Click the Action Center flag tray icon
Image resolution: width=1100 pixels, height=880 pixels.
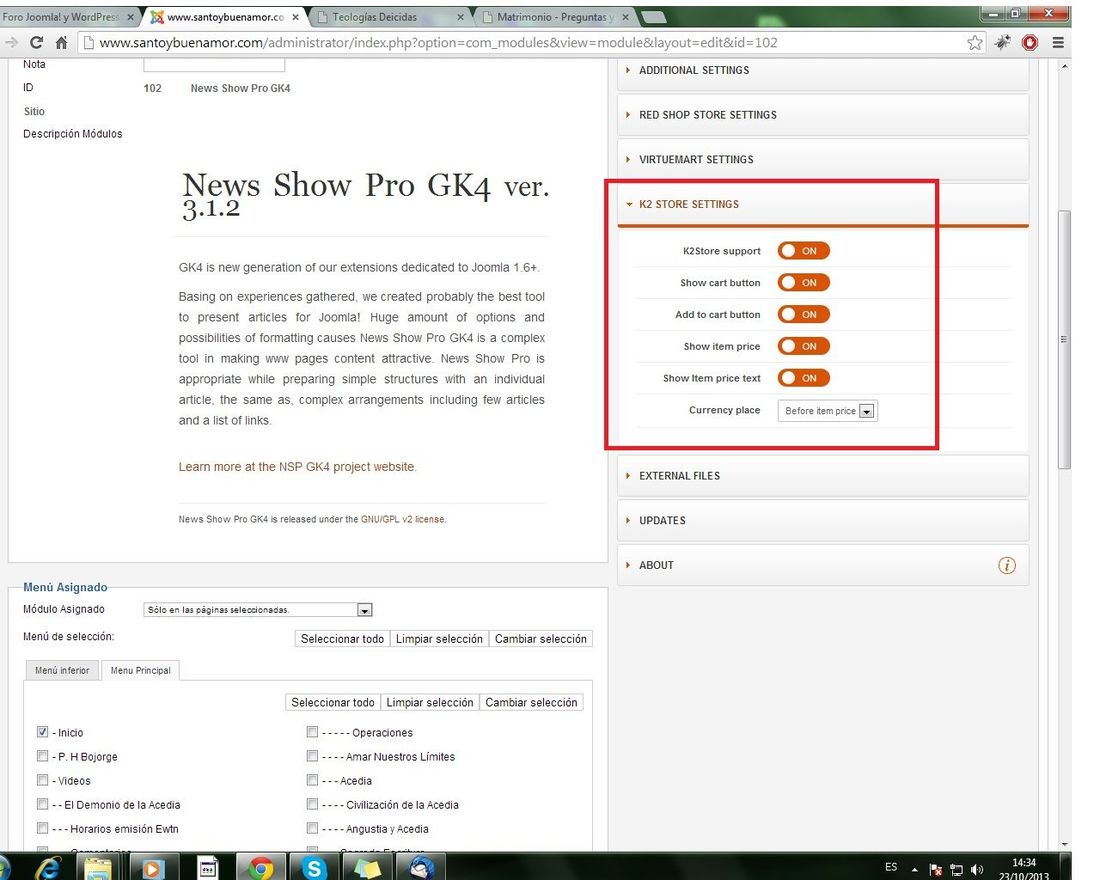pos(935,870)
